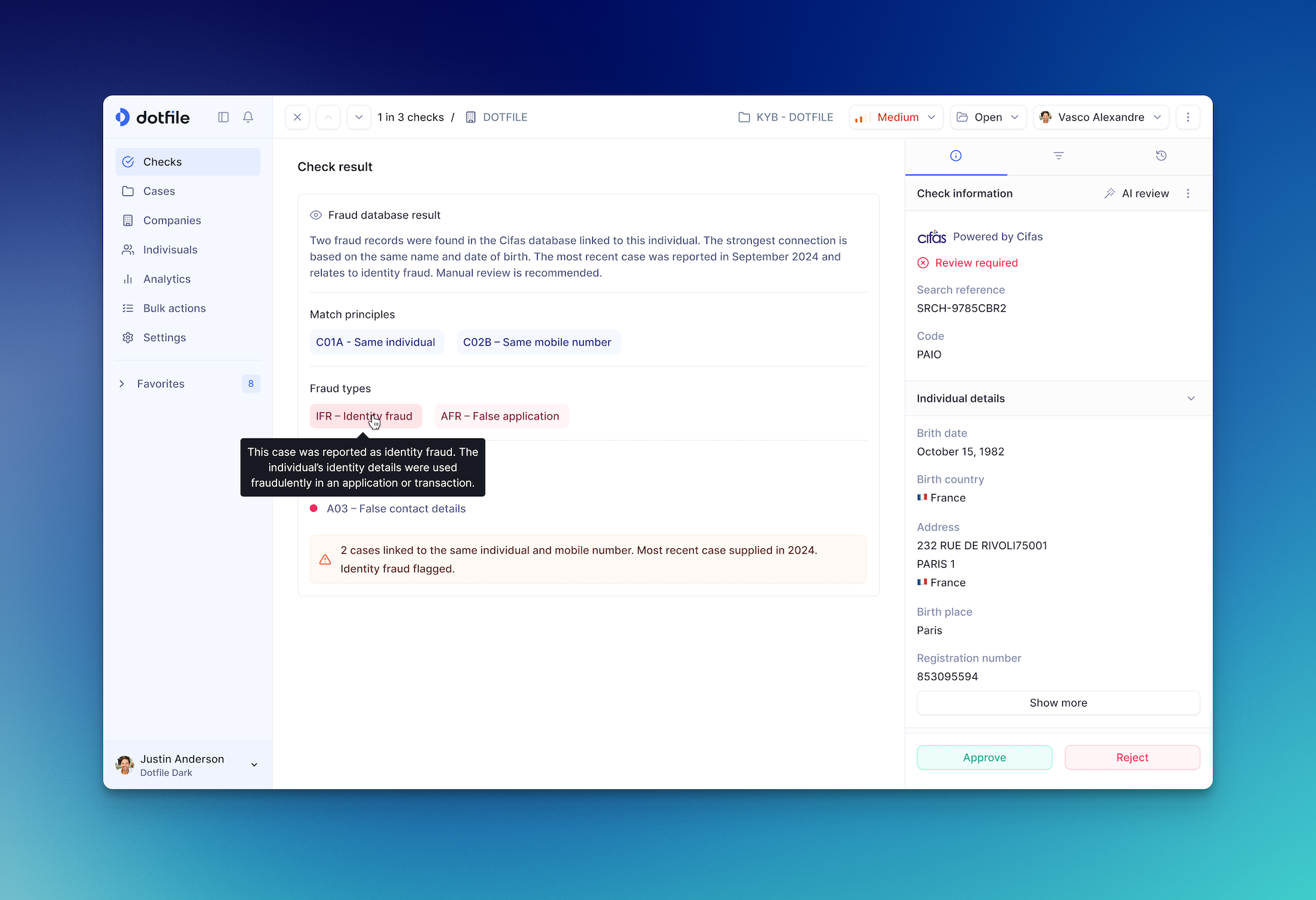Open the Open status dropdown

988,117
